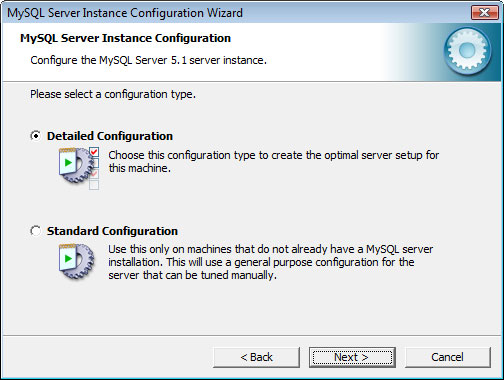The width and height of the screenshot is (504, 380).
Task: Return to previous page with Back
Action: click(x=256, y=357)
